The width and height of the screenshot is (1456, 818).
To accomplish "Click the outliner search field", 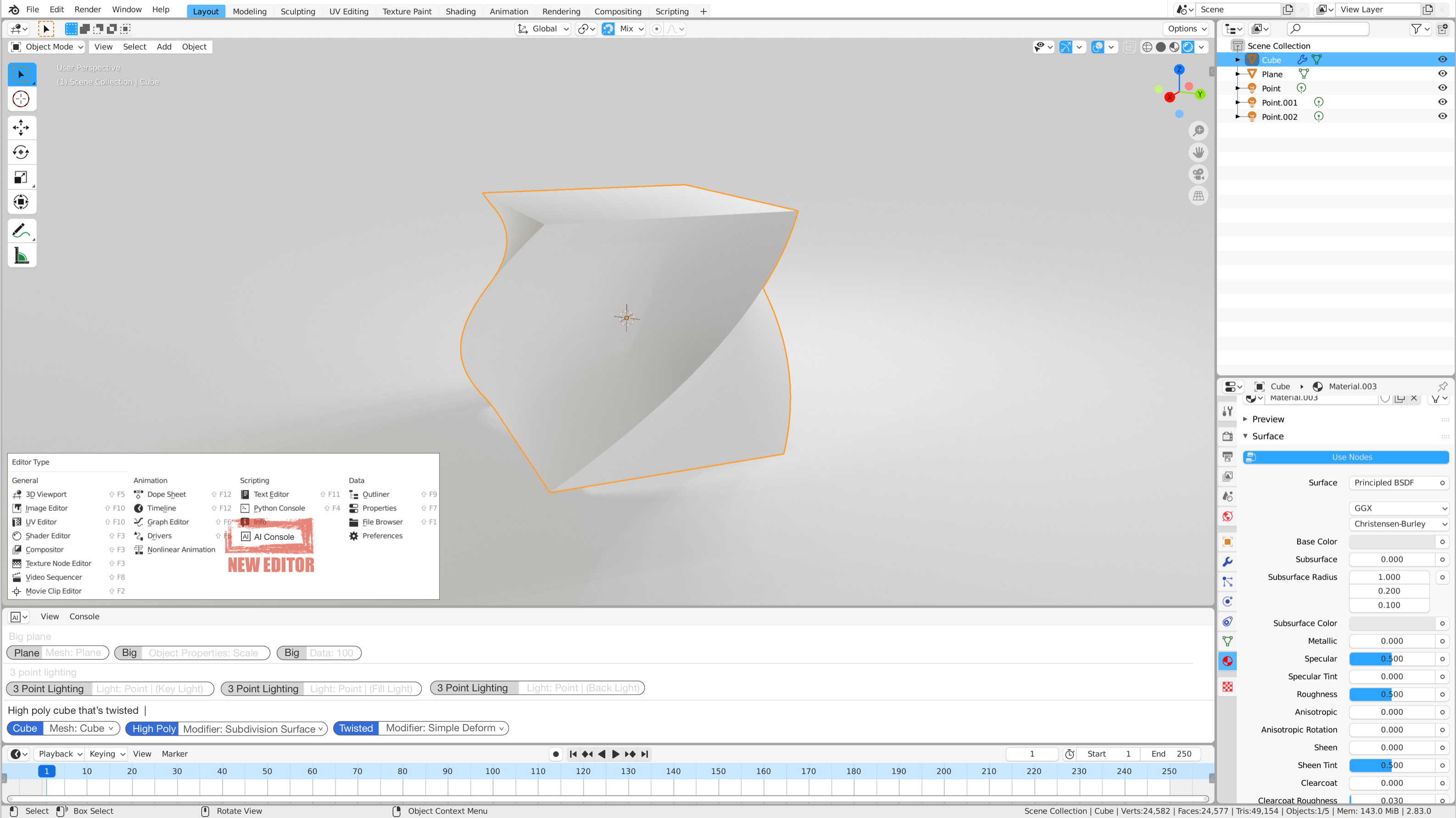I will coord(1327,29).
